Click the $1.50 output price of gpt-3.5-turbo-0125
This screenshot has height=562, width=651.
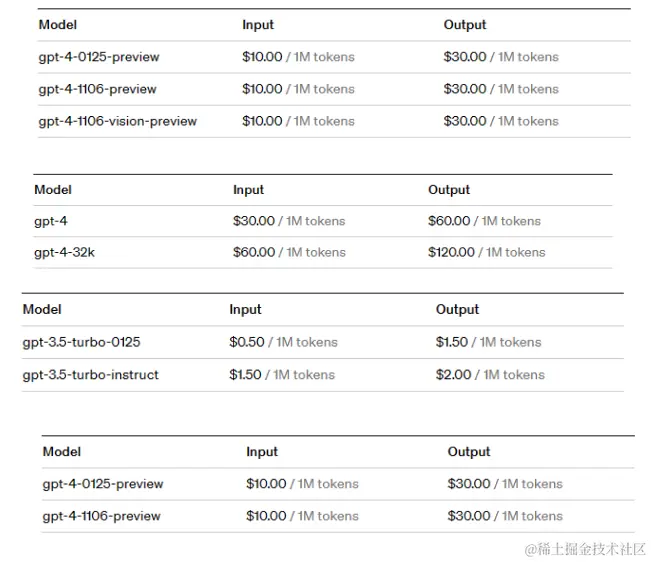(x=452, y=342)
